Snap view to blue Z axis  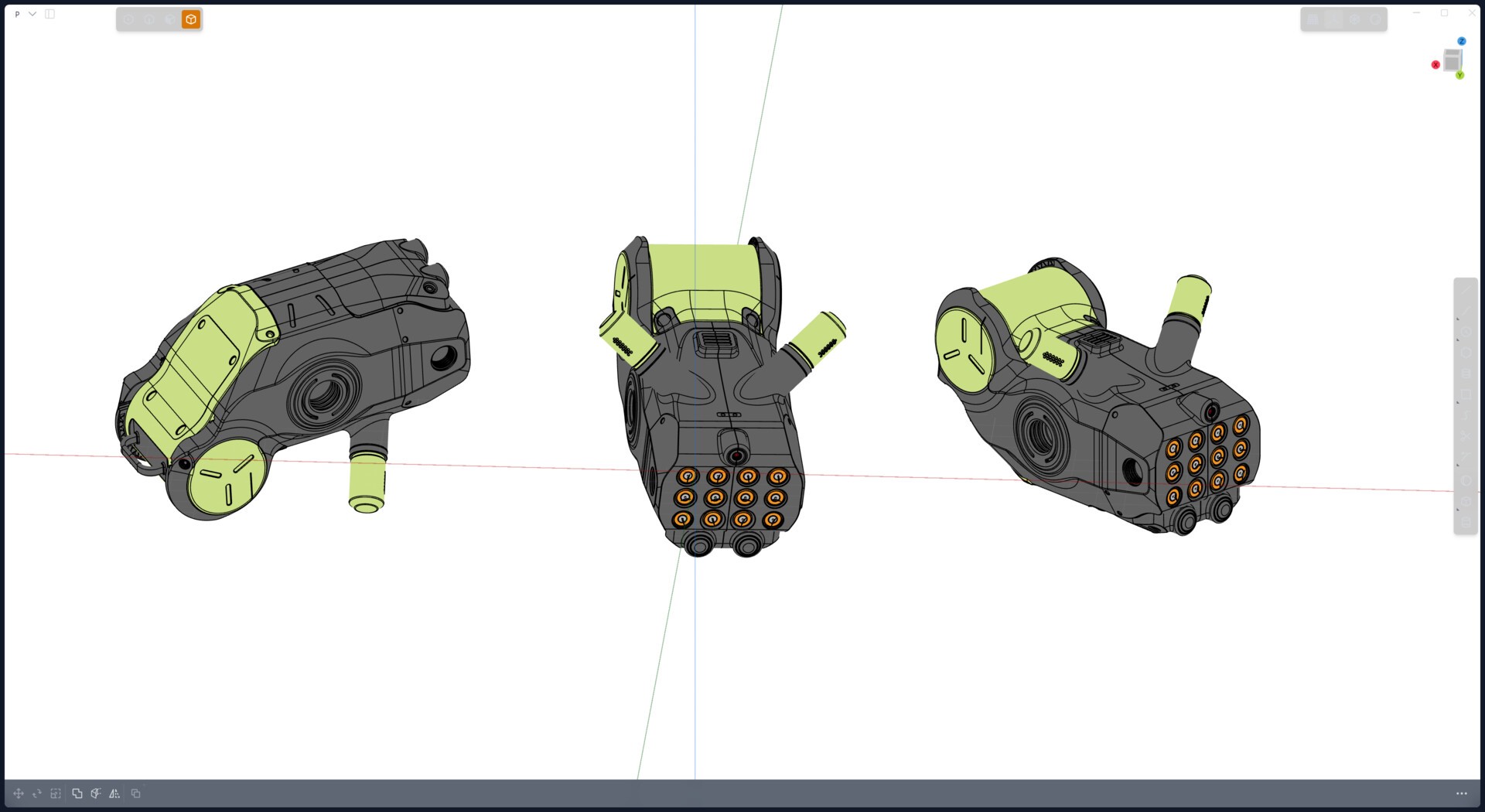1462,41
